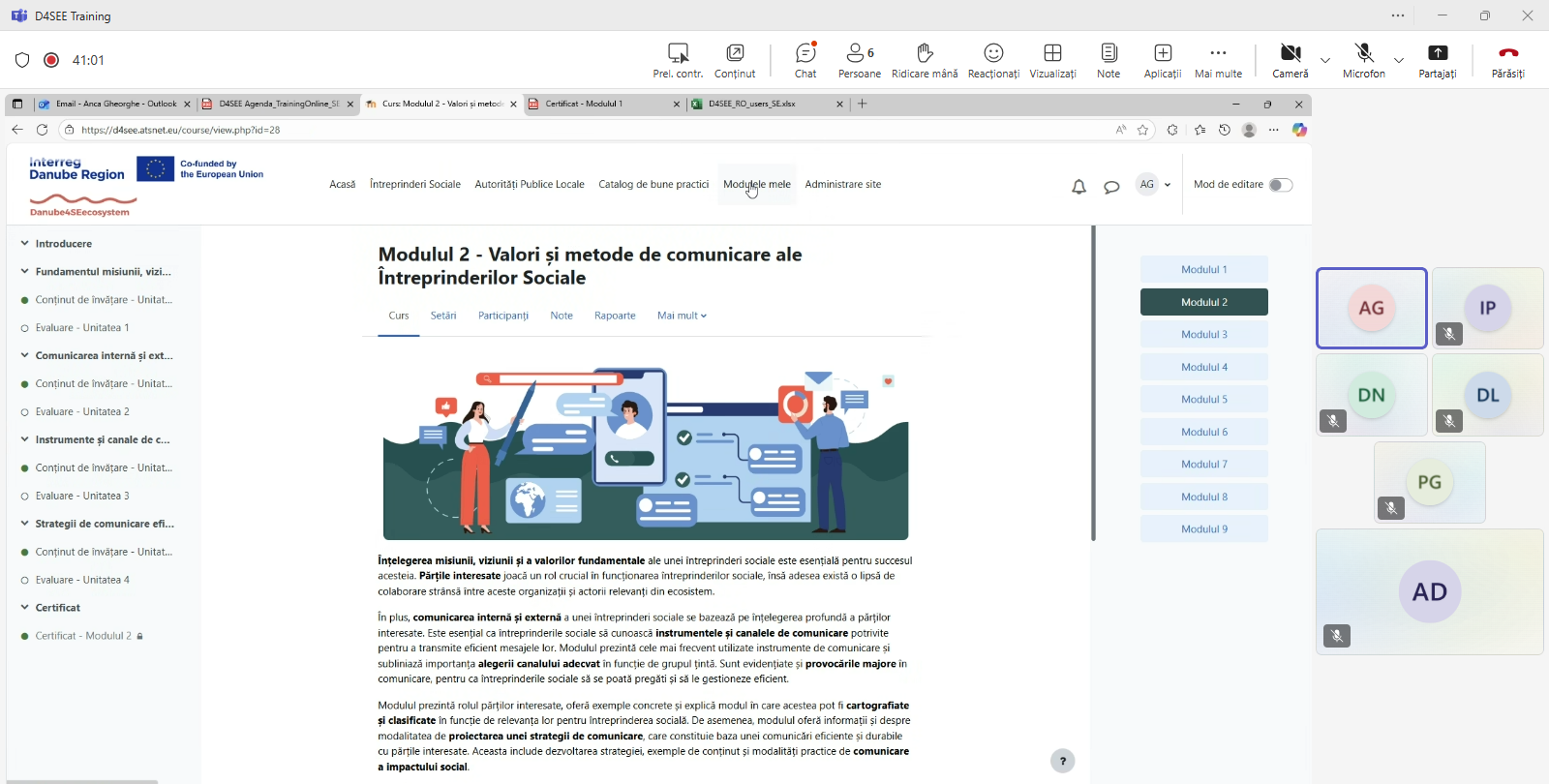Click the browser address bar URL
Viewport: 1549px width, 784px height.
click(181, 130)
